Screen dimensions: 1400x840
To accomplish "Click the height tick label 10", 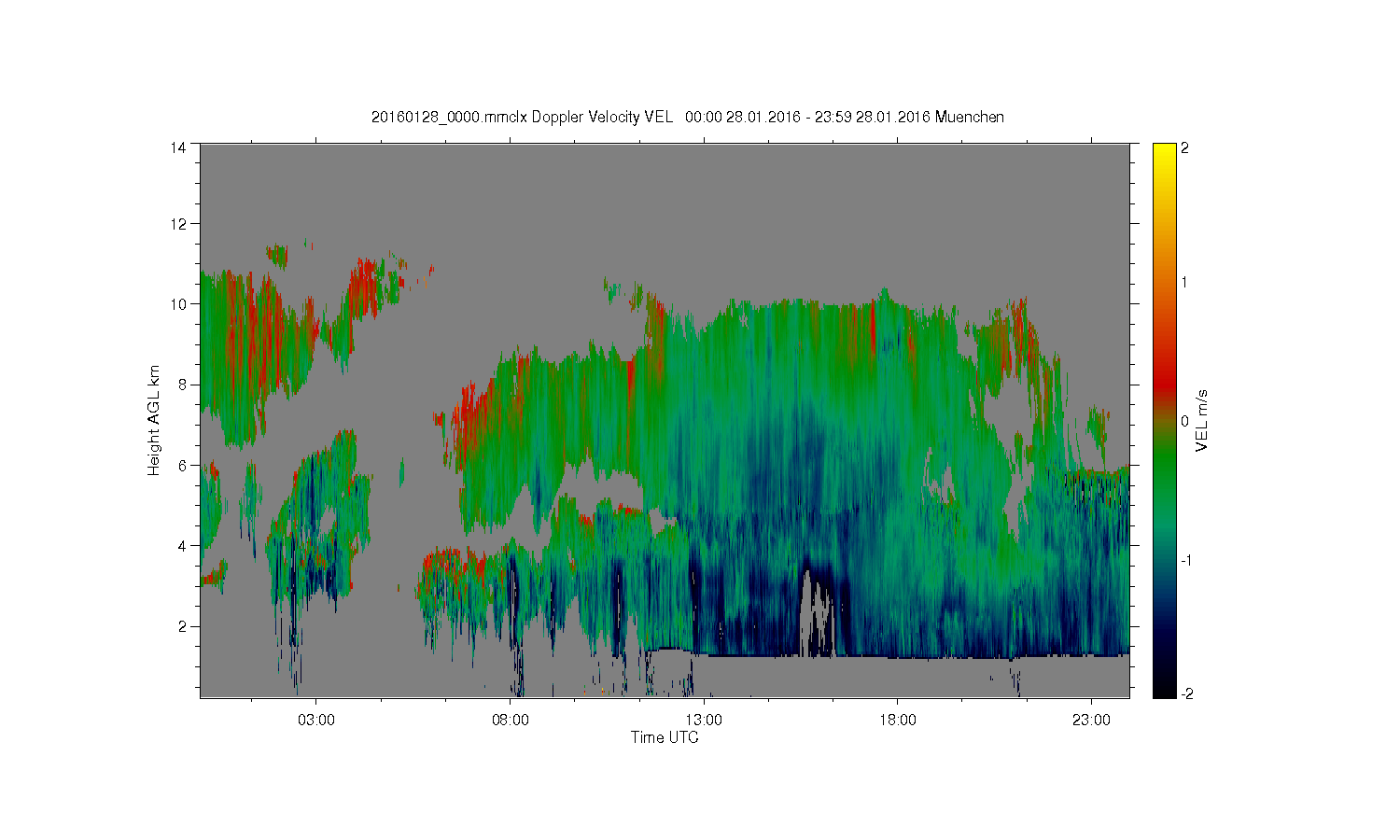I will pos(177,304).
